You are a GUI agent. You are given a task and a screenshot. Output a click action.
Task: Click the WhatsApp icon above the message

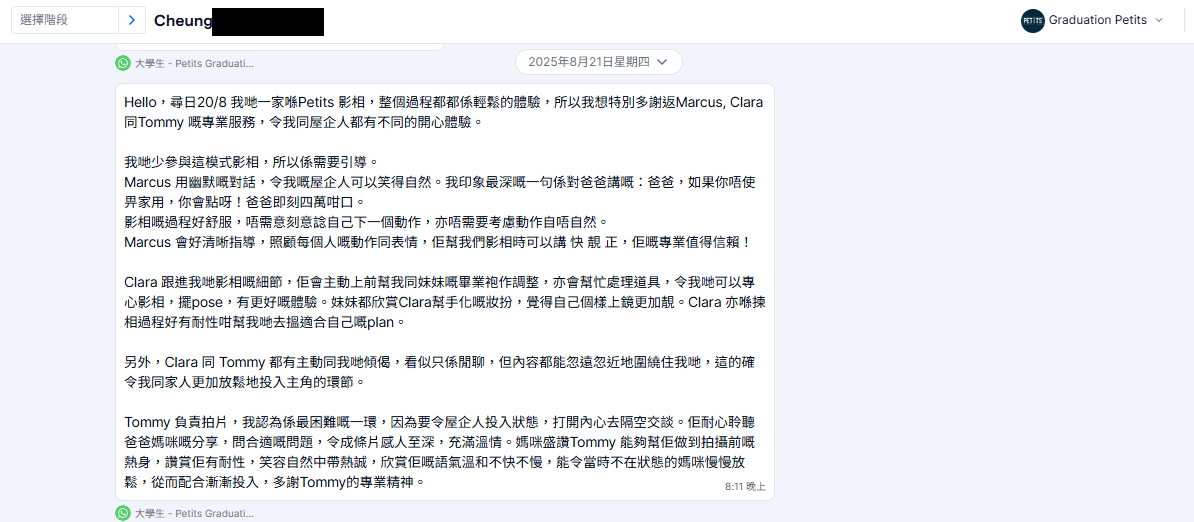pyautogui.click(x=123, y=62)
